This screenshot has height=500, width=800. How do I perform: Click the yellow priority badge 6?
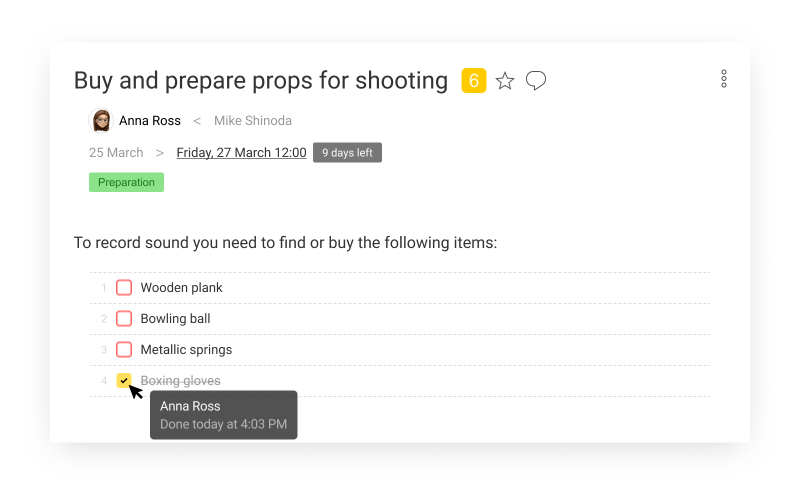point(473,81)
